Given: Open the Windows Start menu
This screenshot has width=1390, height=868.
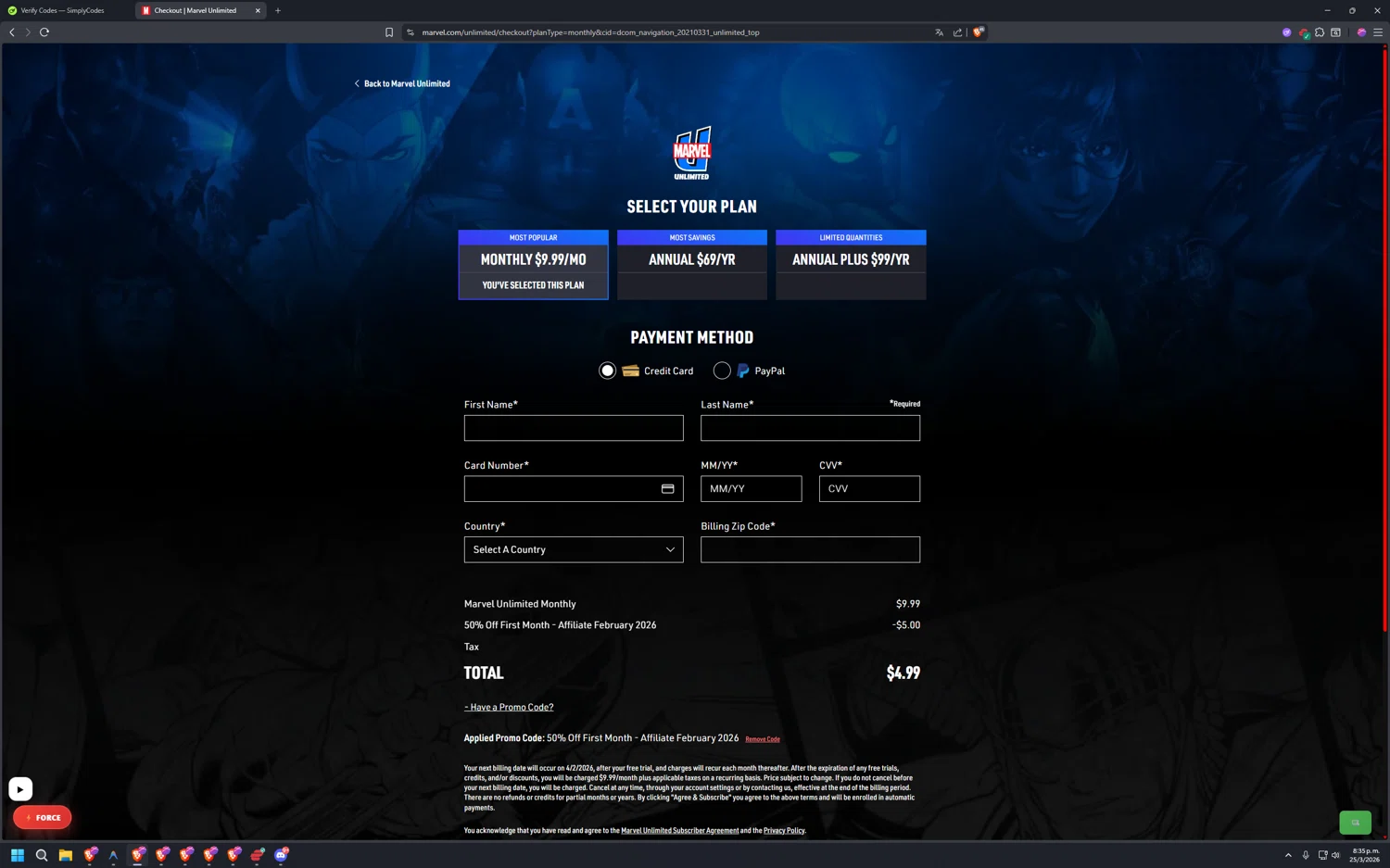Looking at the screenshot, I should click(17, 855).
